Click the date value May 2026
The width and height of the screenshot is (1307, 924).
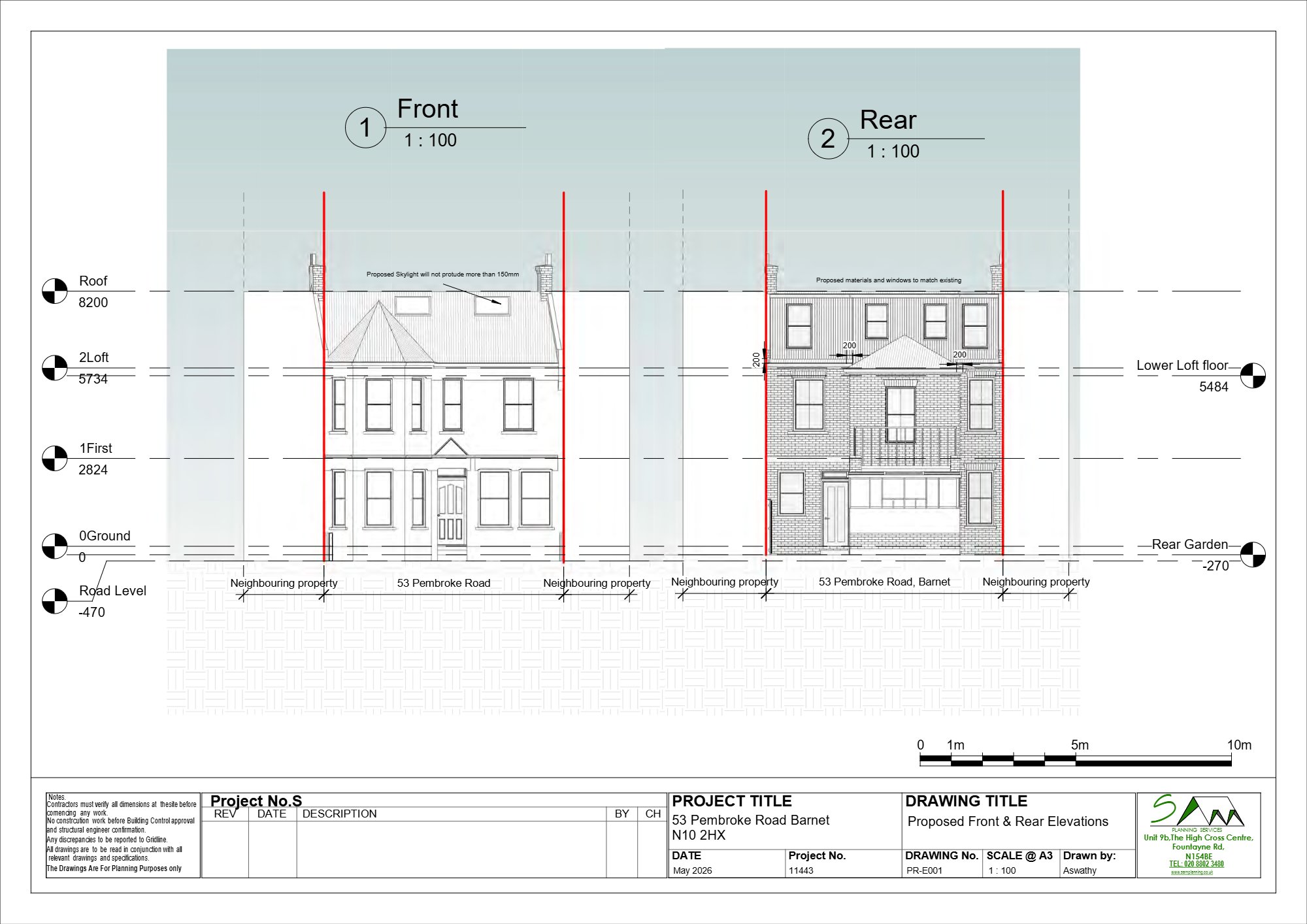point(692,870)
